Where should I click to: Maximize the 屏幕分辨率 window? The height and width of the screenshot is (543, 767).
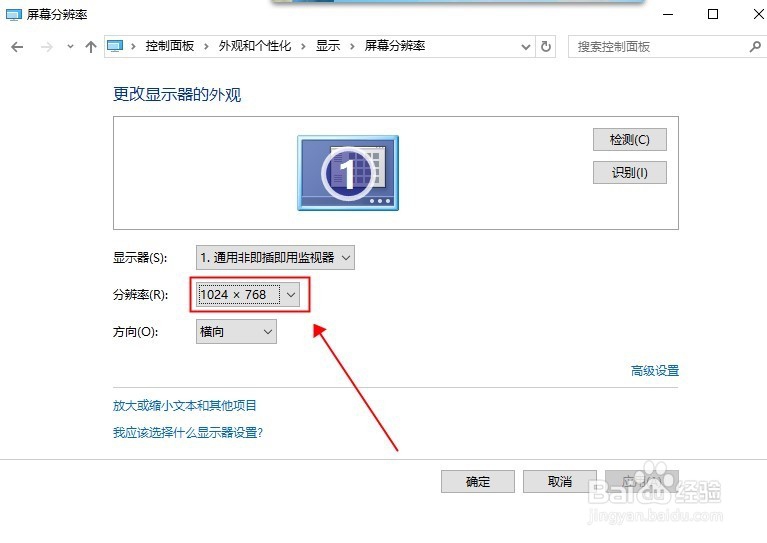(x=713, y=14)
